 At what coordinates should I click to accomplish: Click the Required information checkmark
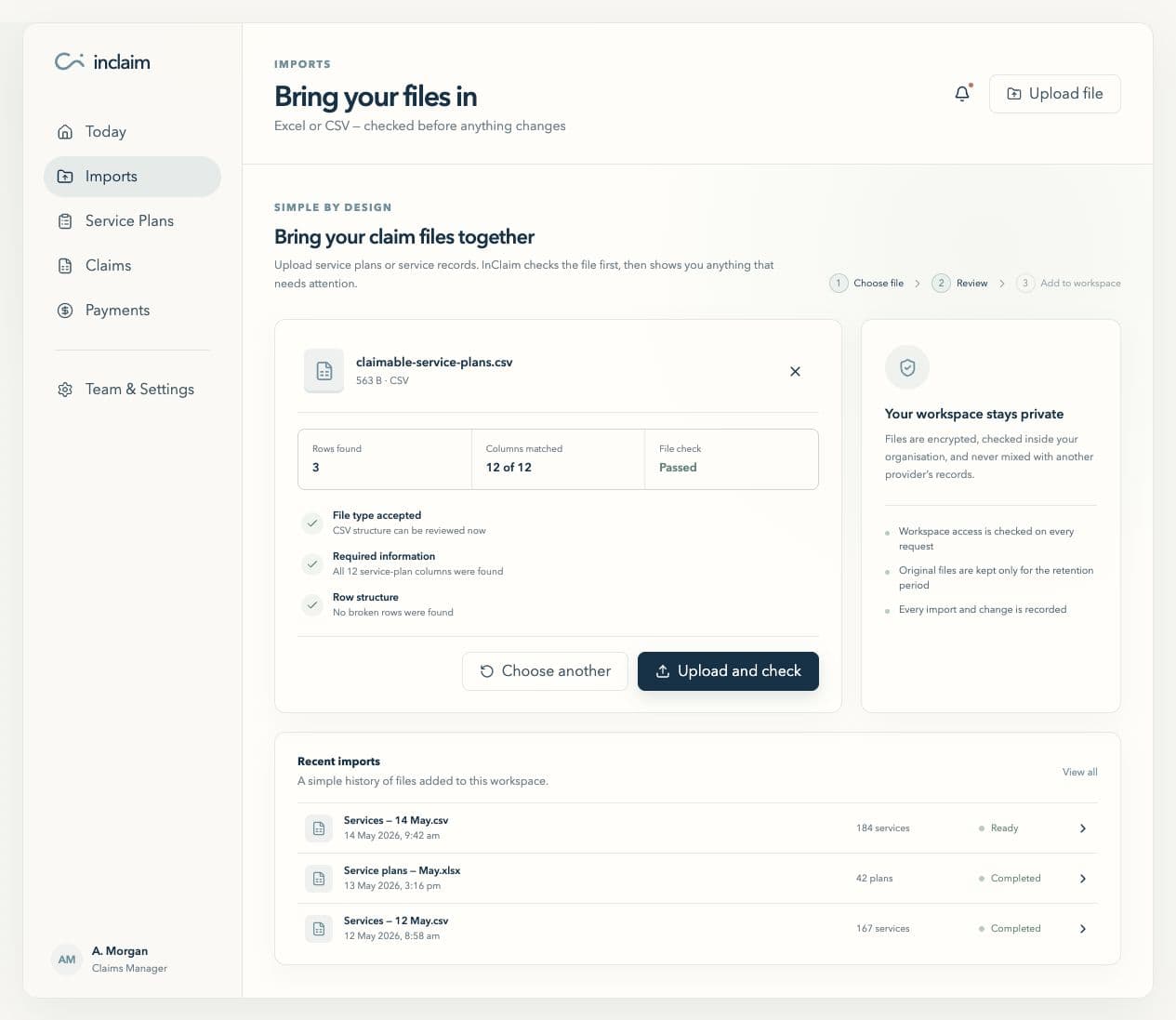(x=312, y=563)
